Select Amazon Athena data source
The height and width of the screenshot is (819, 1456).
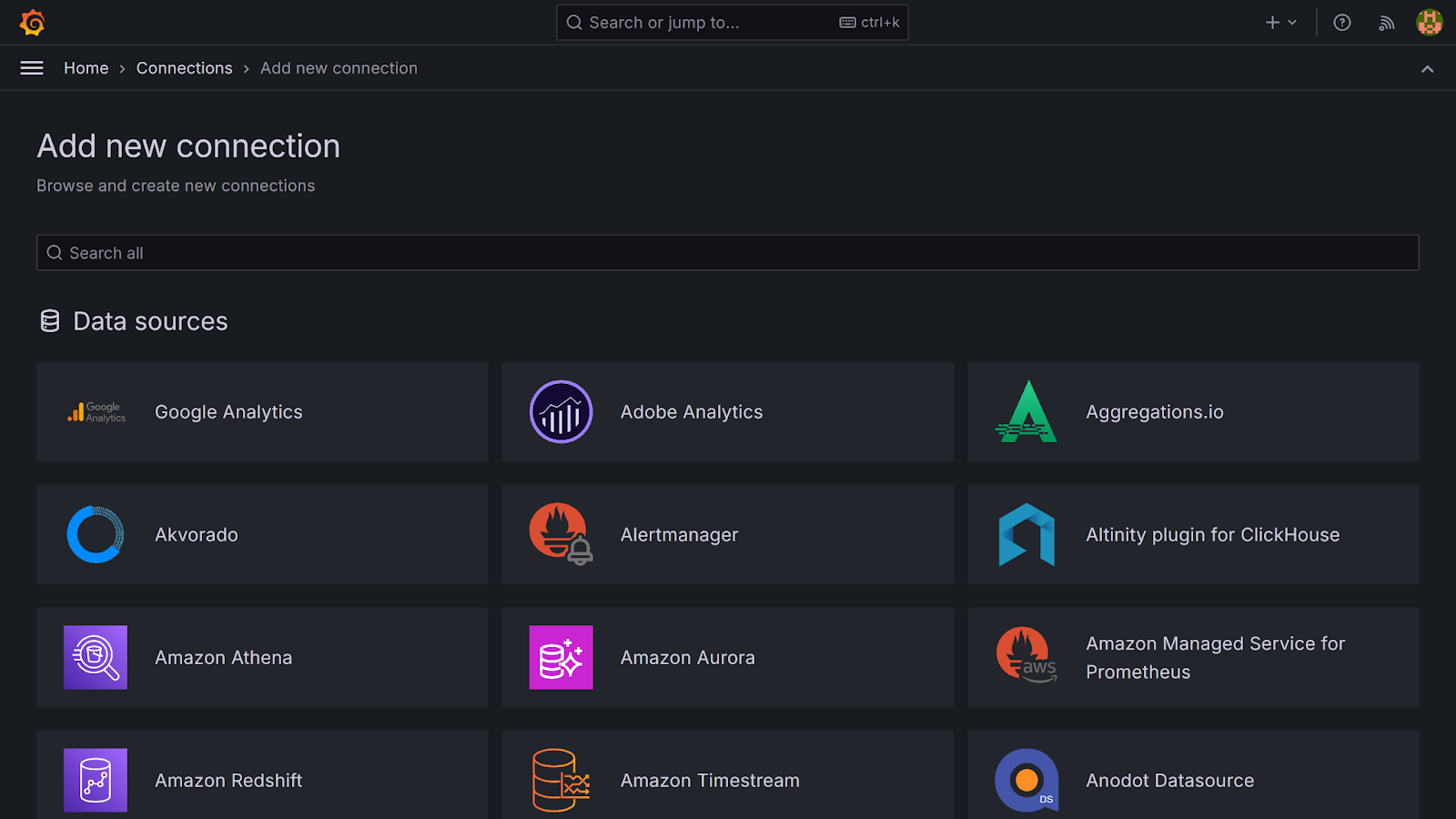[262, 657]
